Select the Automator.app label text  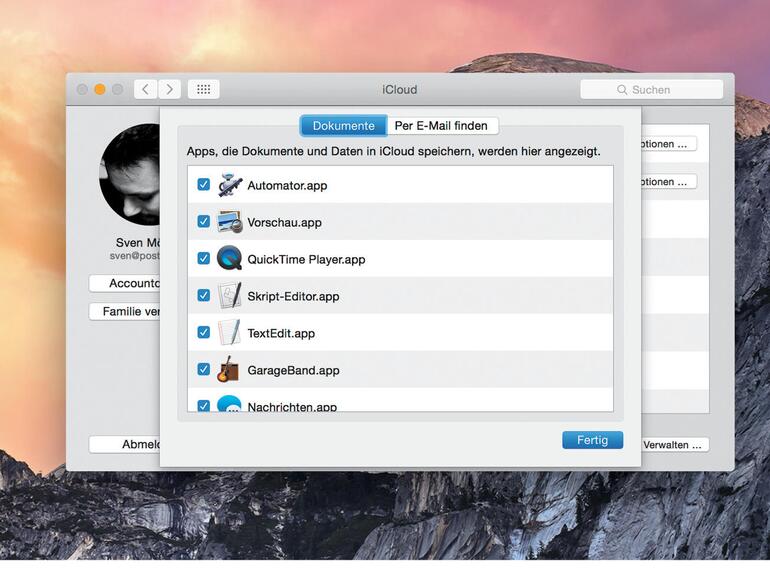pos(287,186)
